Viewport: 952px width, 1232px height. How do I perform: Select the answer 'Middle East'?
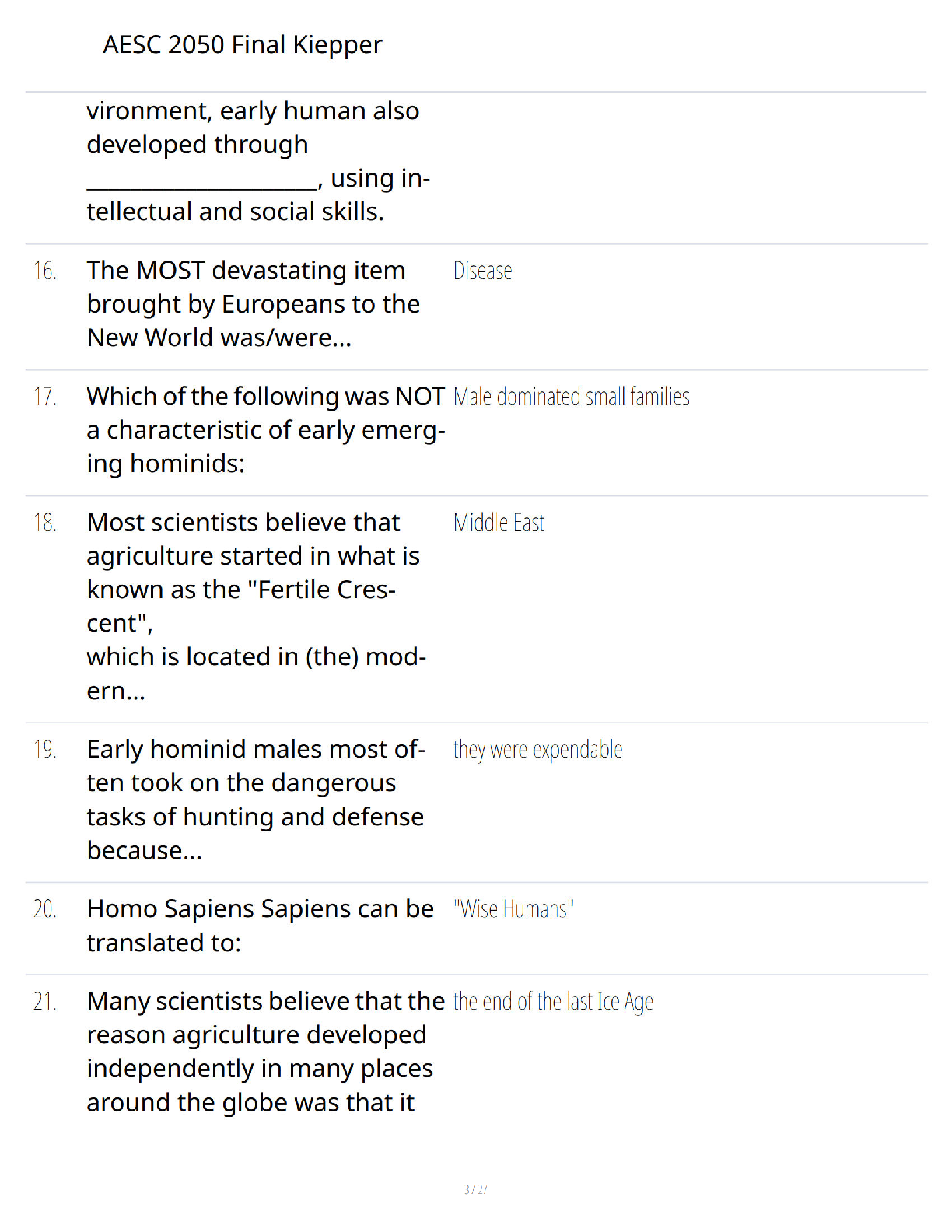pos(499,523)
